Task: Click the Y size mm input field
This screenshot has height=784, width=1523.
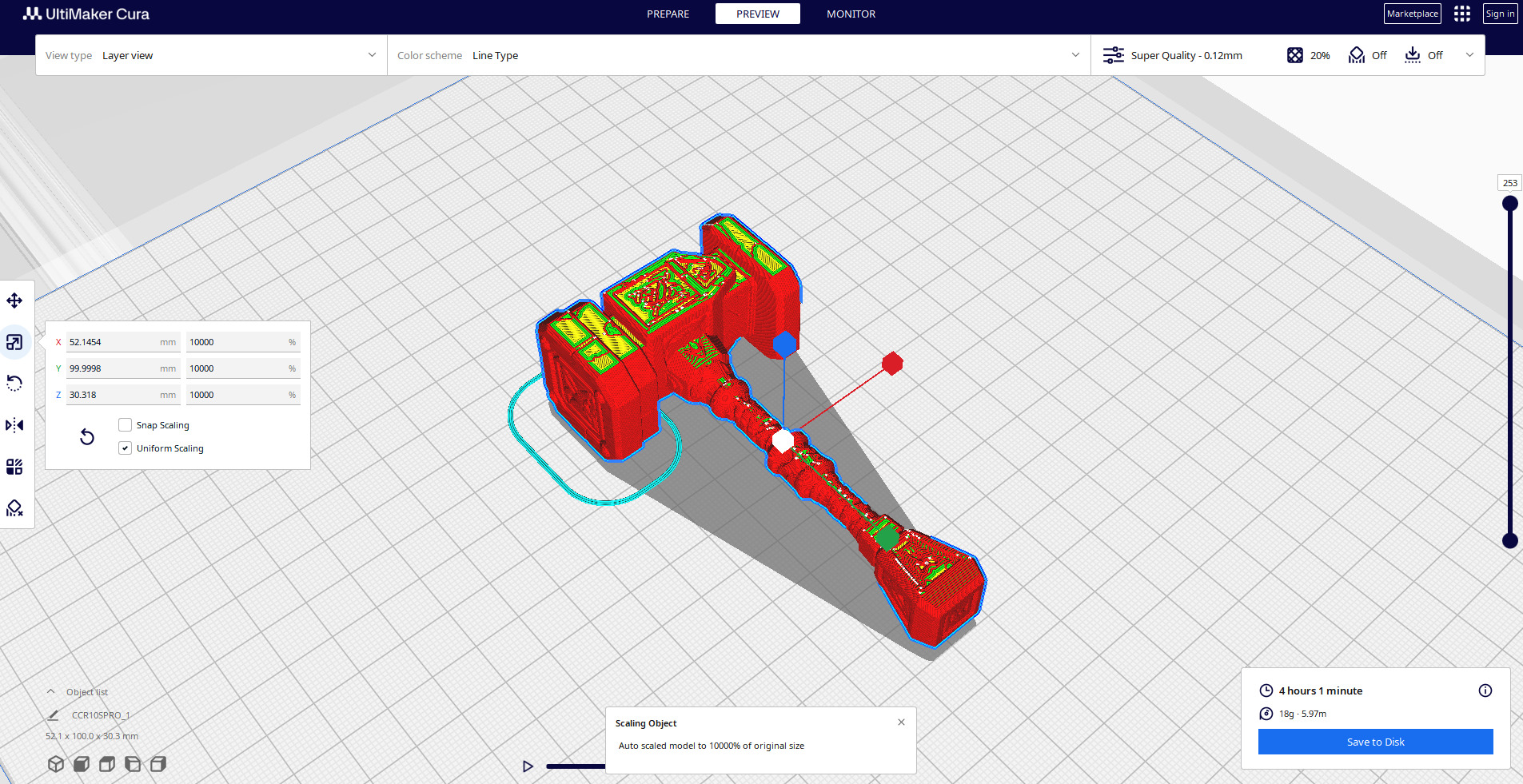Action: (123, 368)
